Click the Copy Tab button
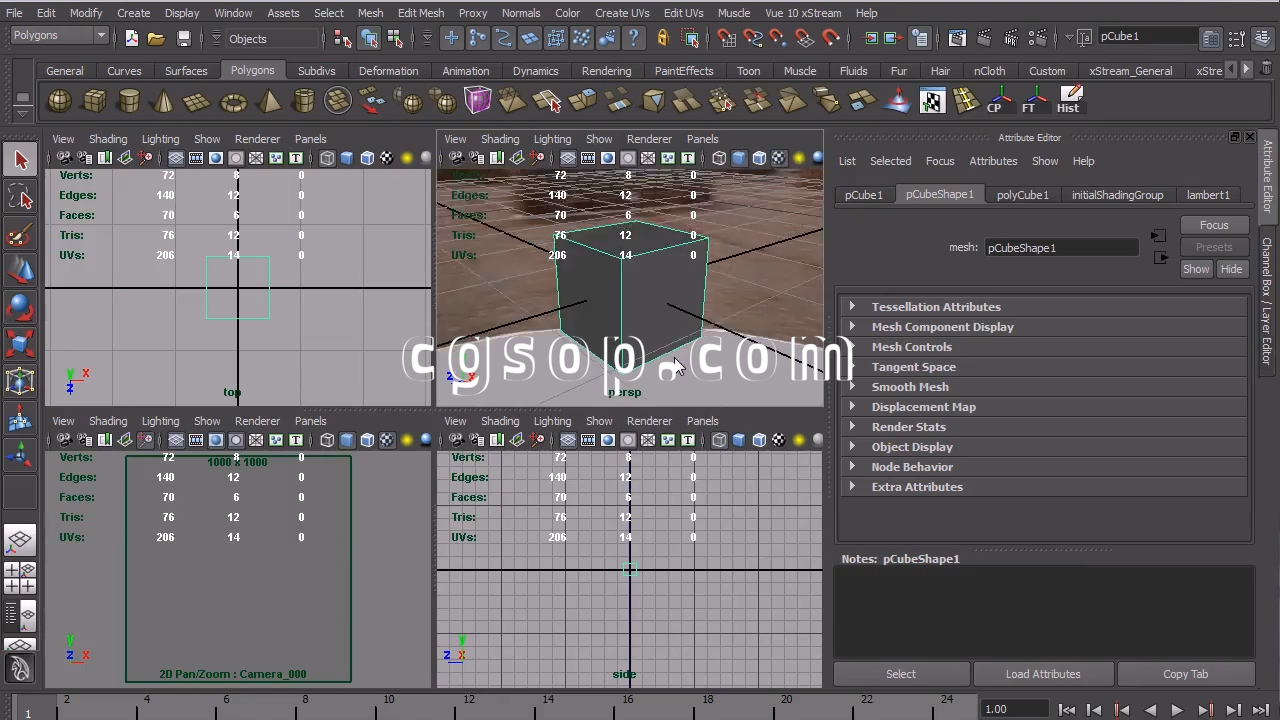Image resolution: width=1280 pixels, height=720 pixels. point(1185,674)
